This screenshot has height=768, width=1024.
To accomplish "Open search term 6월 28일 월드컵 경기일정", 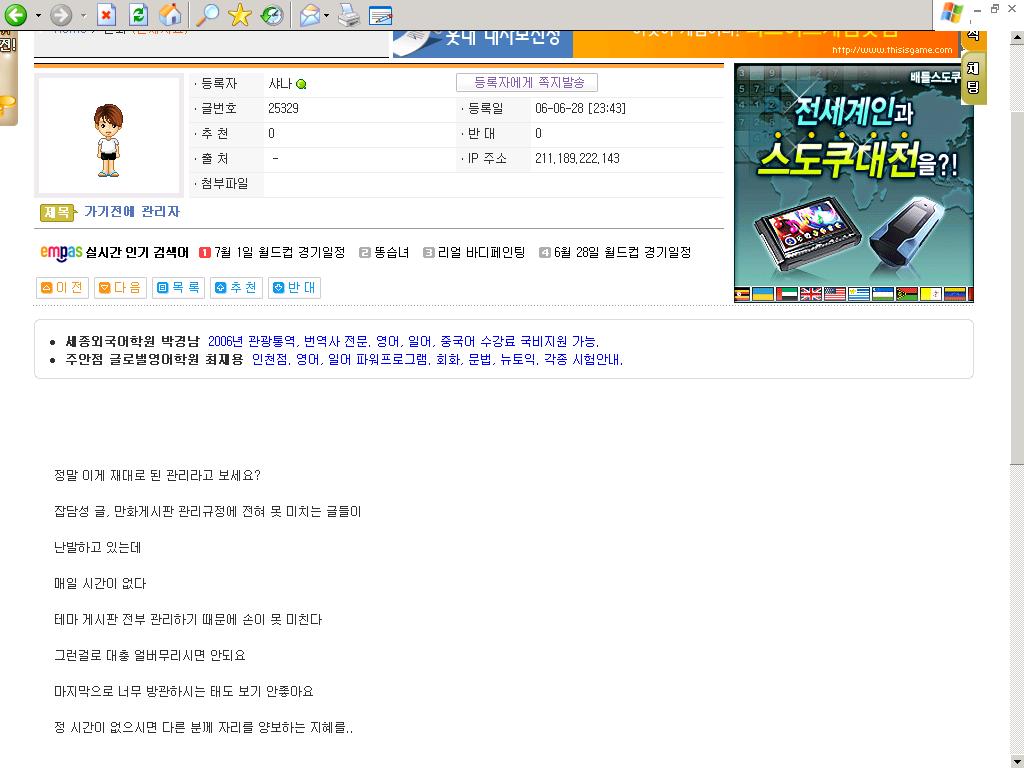I will pyautogui.click(x=622, y=252).
